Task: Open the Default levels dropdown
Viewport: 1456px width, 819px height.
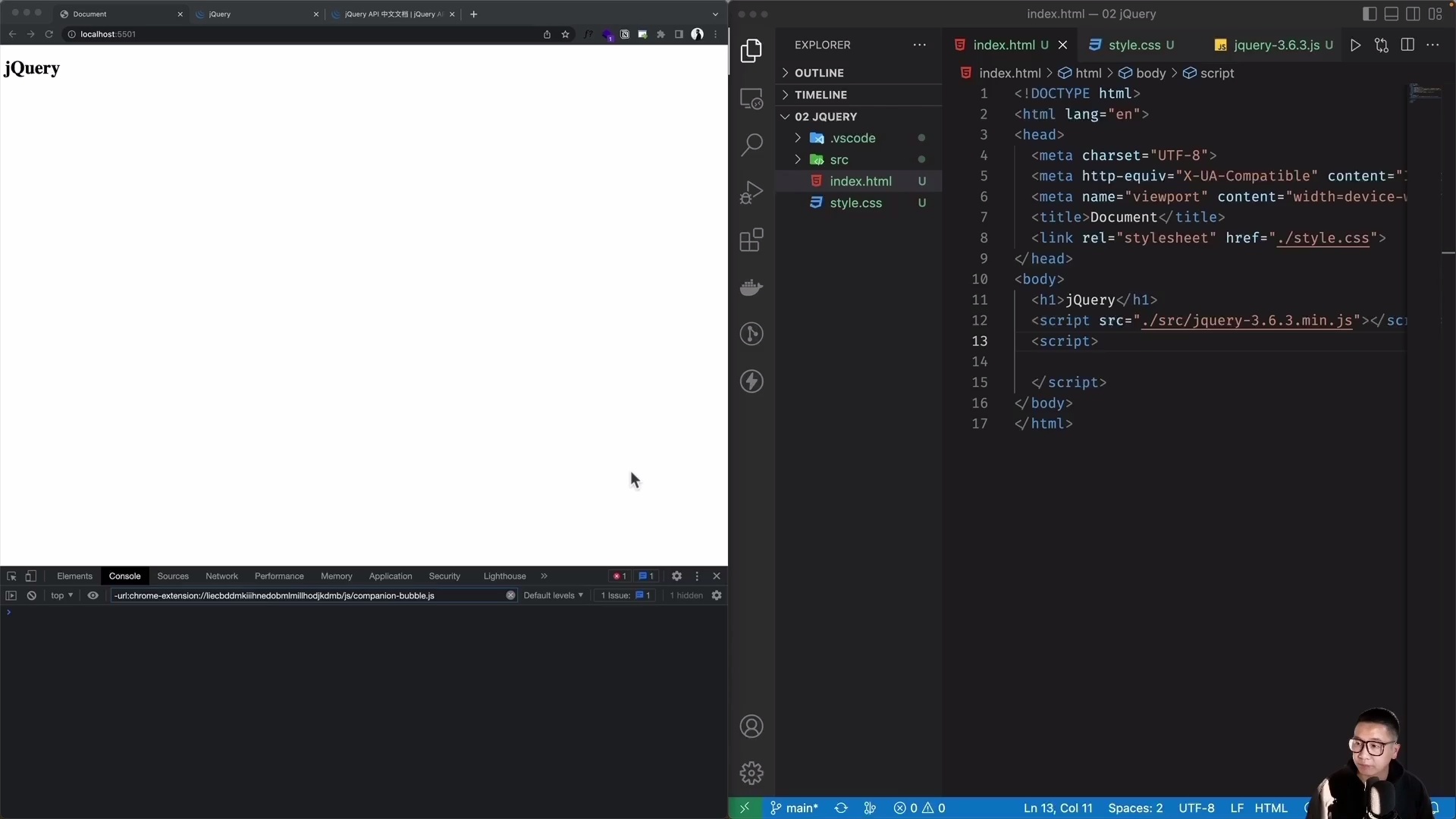Action: [x=554, y=595]
